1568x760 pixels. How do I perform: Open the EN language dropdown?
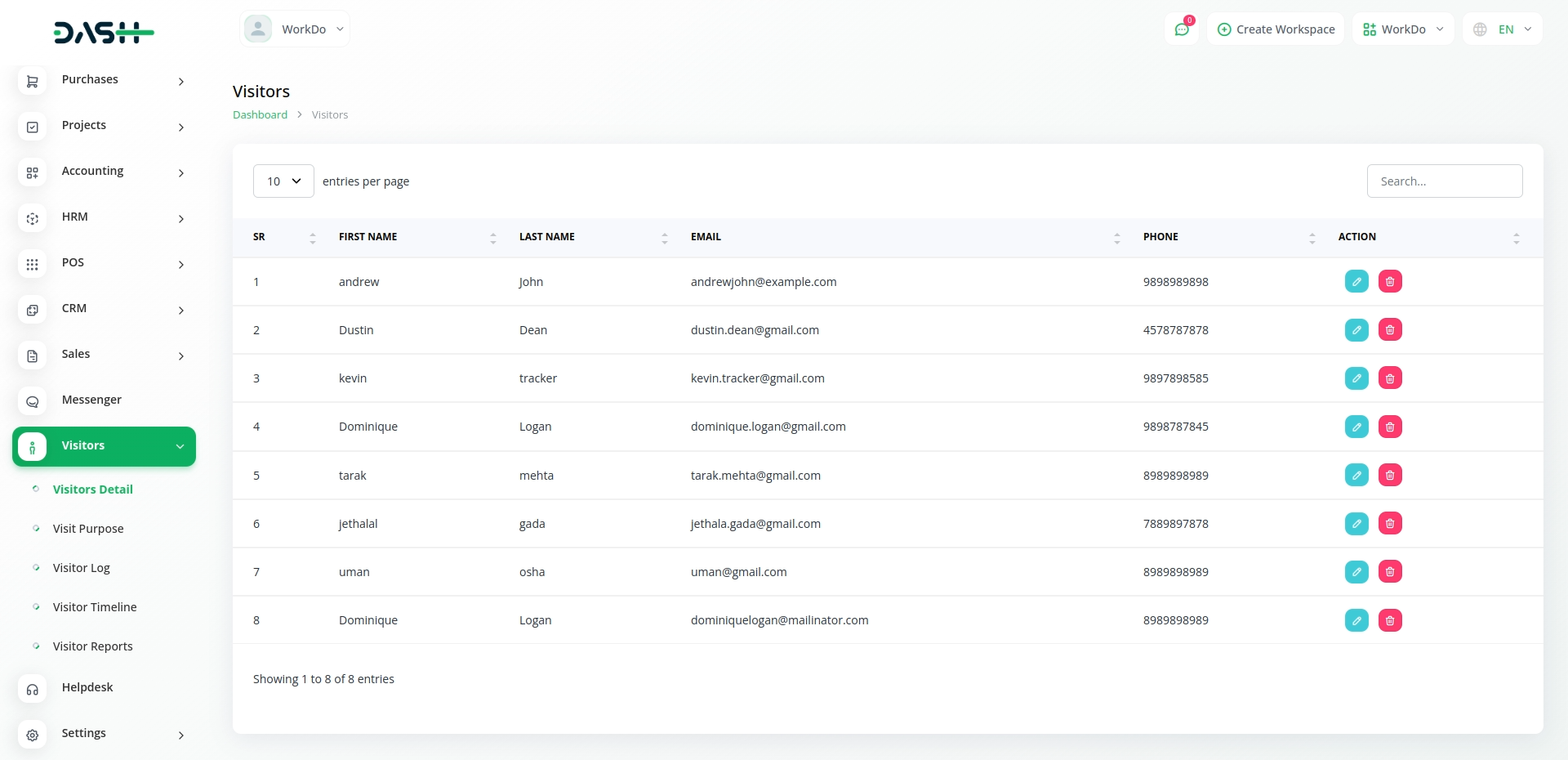click(1503, 29)
